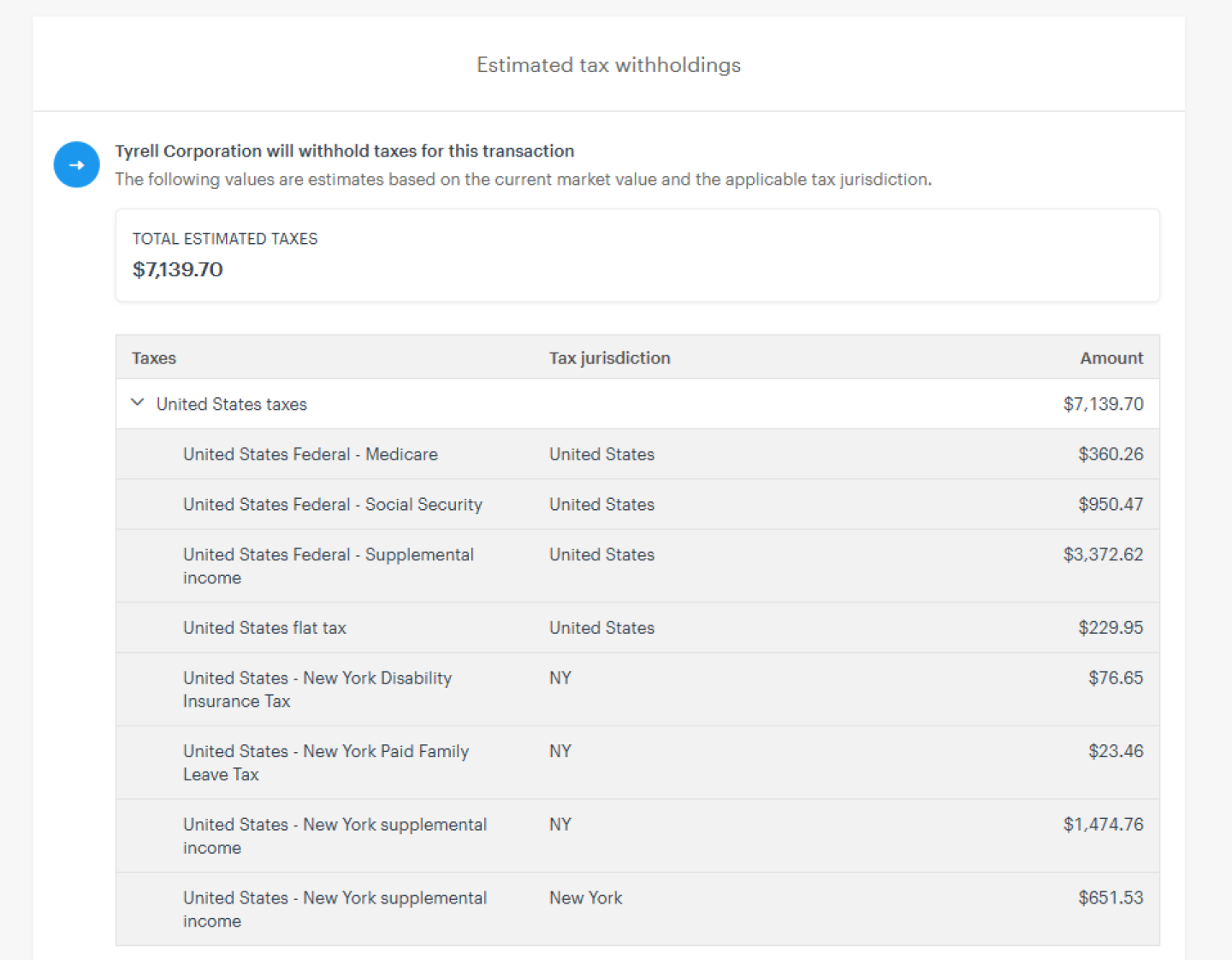The width and height of the screenshot is (1232, 960).
Task: Select the Federal Medicare tax row
Action: point(637,454)
